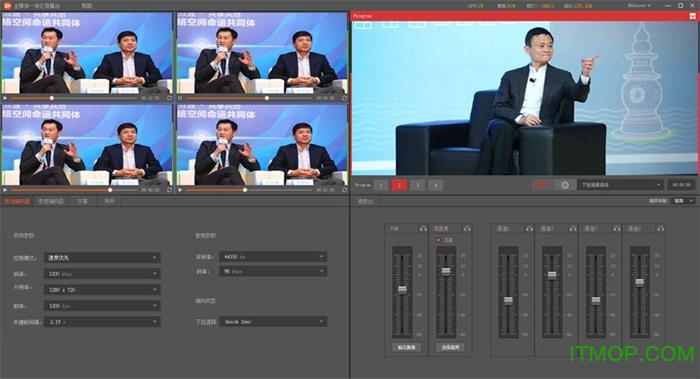Toggle the orange radio option under second strip
This screenshot has width=700, height=379.
point(438,240)
